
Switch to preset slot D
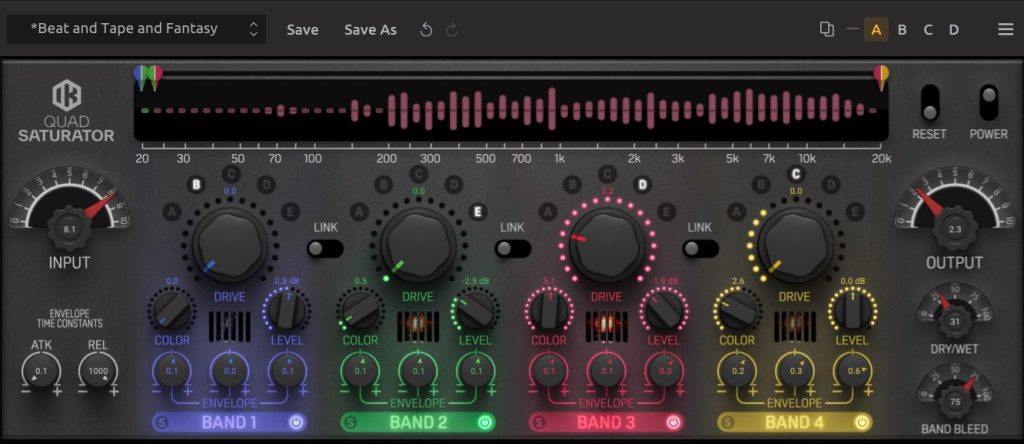[x=954, y=30]
